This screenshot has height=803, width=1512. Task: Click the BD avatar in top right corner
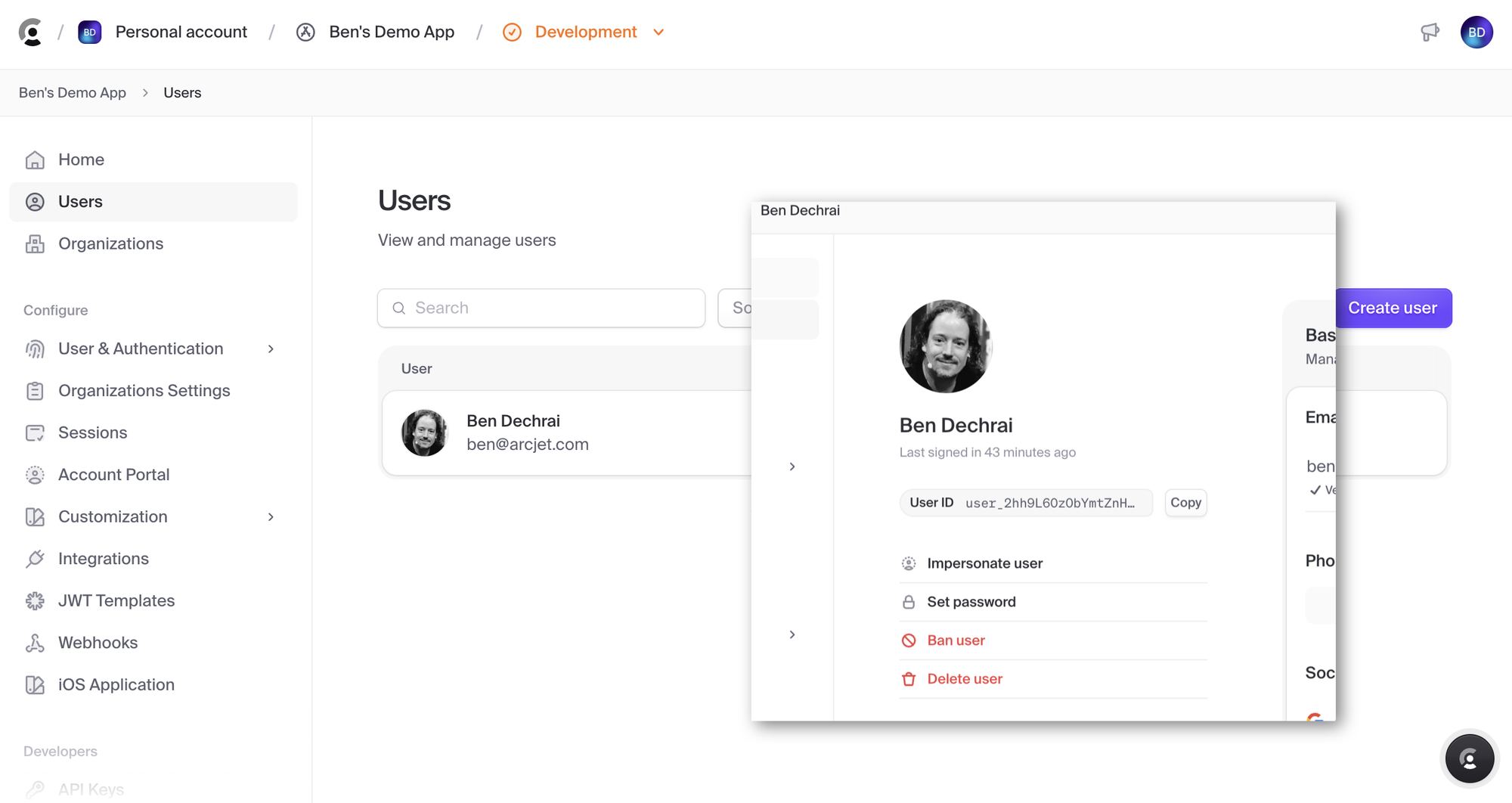(x=1477, y=32)
